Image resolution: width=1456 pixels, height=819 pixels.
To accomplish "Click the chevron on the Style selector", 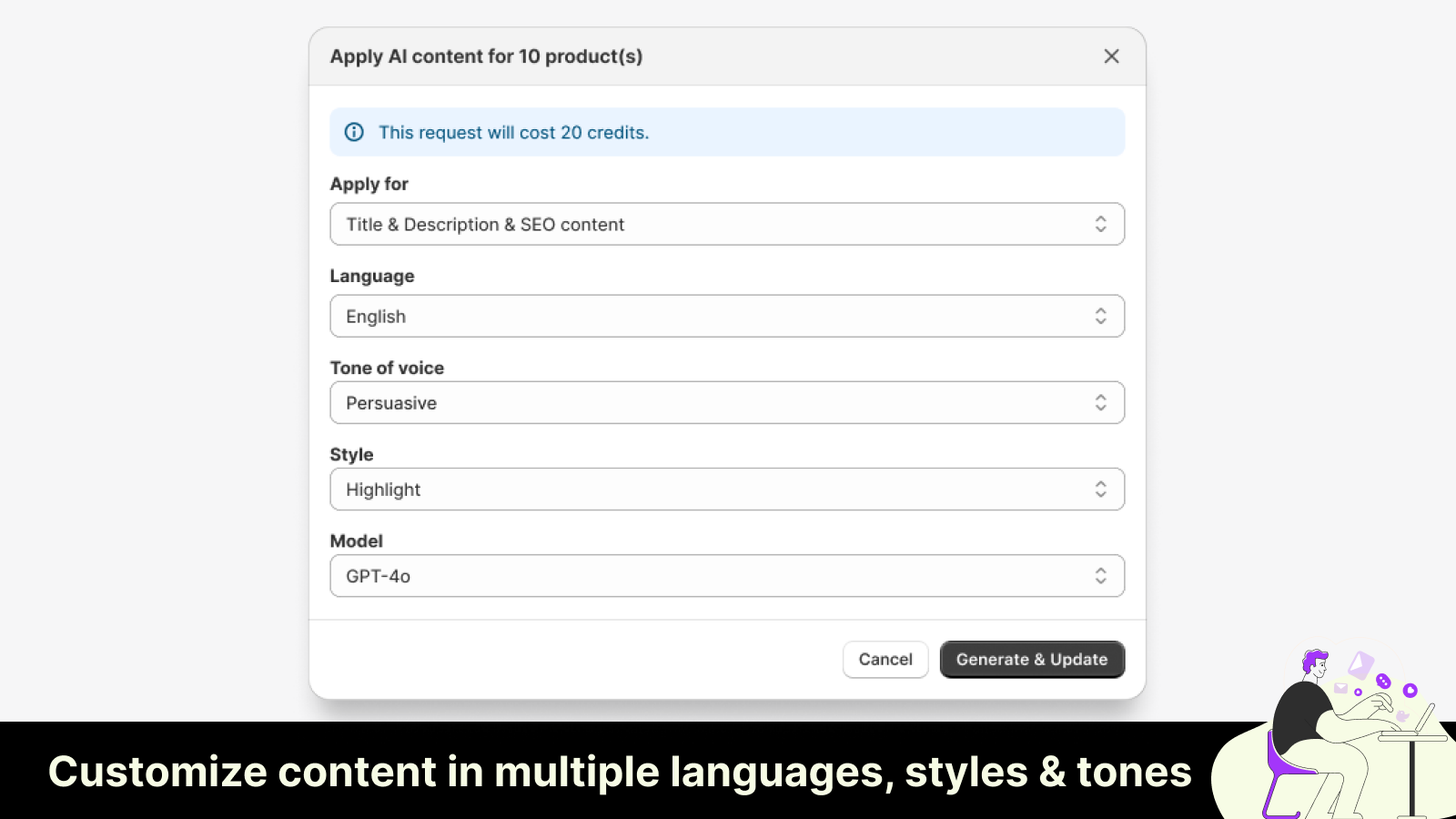I will pyautogui.click(x=1100, y=489).
